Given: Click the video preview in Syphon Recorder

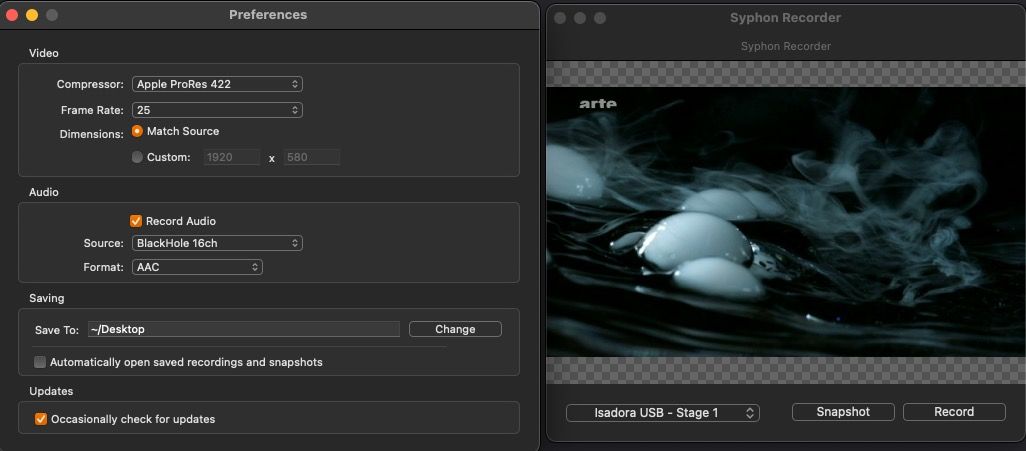Looking at the screenshot, I should [x=786, y=222].
